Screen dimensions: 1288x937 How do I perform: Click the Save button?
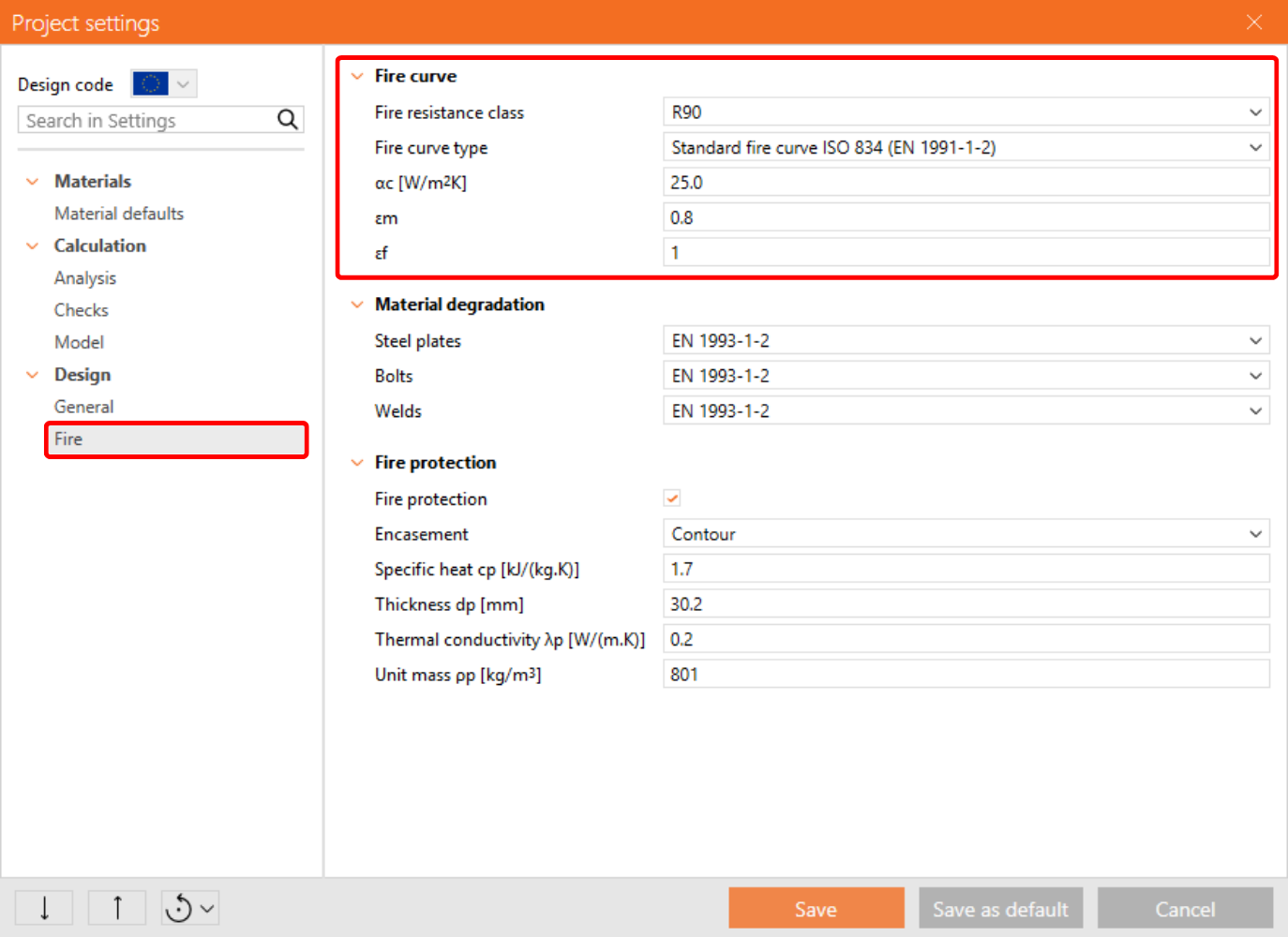pyautogui.click(x=816, y=909)
